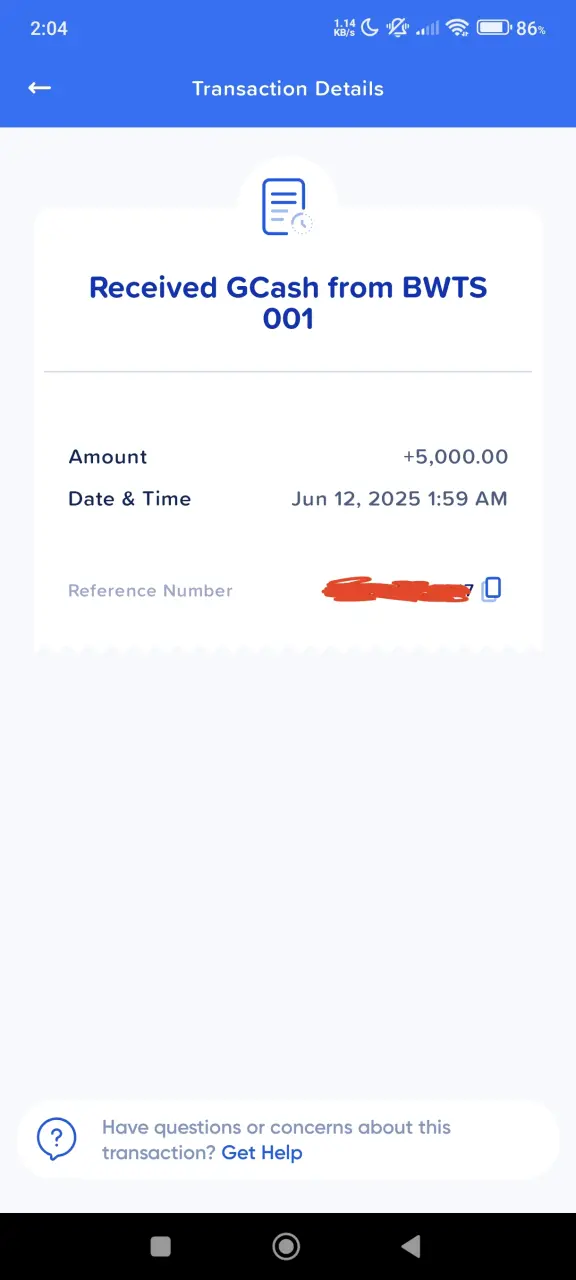The height and width of the screenshot is (1280, 576).
Task: Open the Get Help link
Action: click(x=262, y=1153)
